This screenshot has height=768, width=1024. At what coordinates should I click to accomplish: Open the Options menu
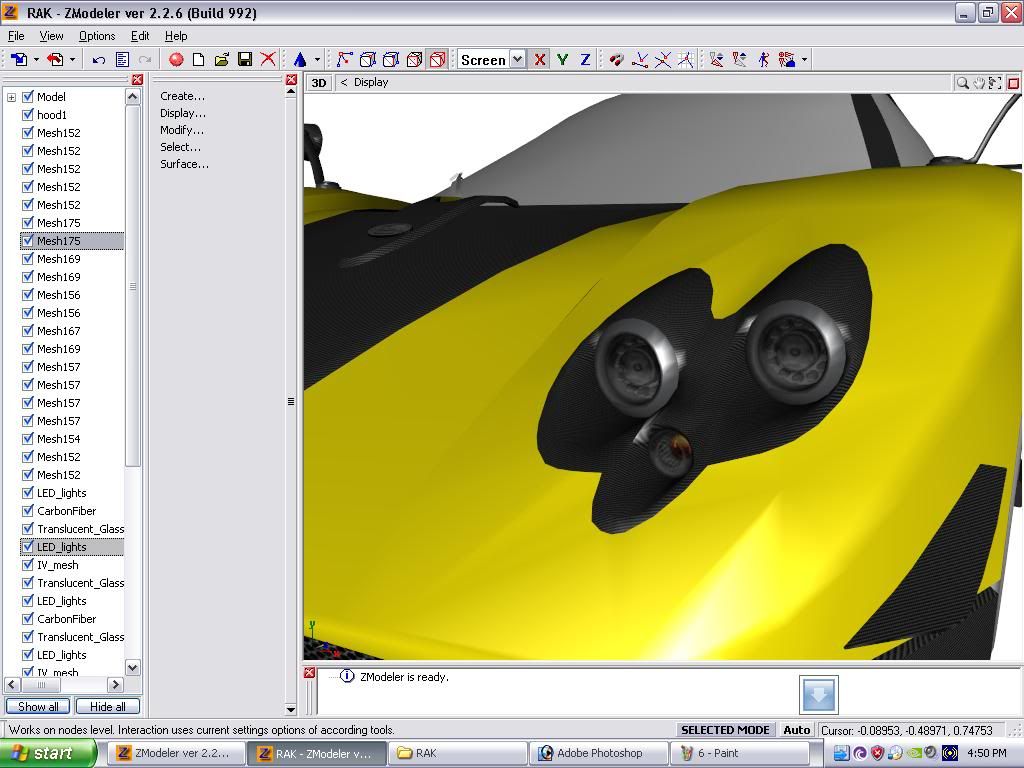(x=97, y=36)
